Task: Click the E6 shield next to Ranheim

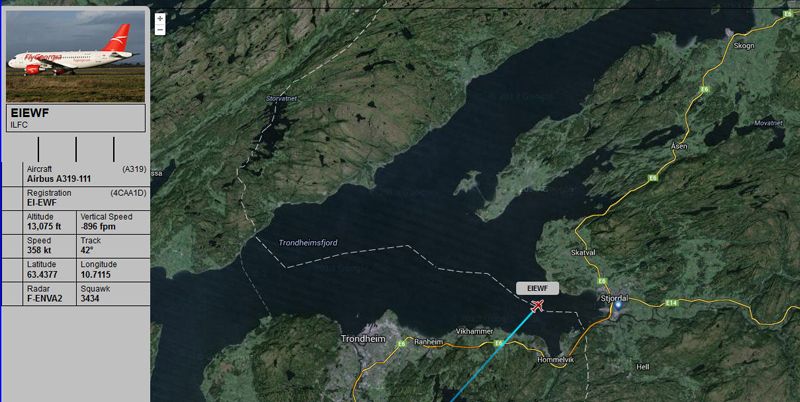Action: click(x=402, y=344)
